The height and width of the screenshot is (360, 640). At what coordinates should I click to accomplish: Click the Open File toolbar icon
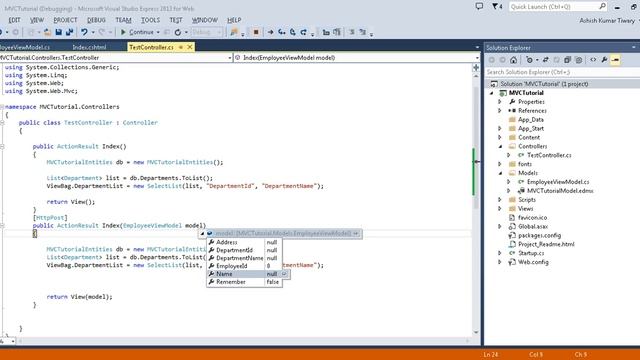pyautogui.click(x=47, y=32)
